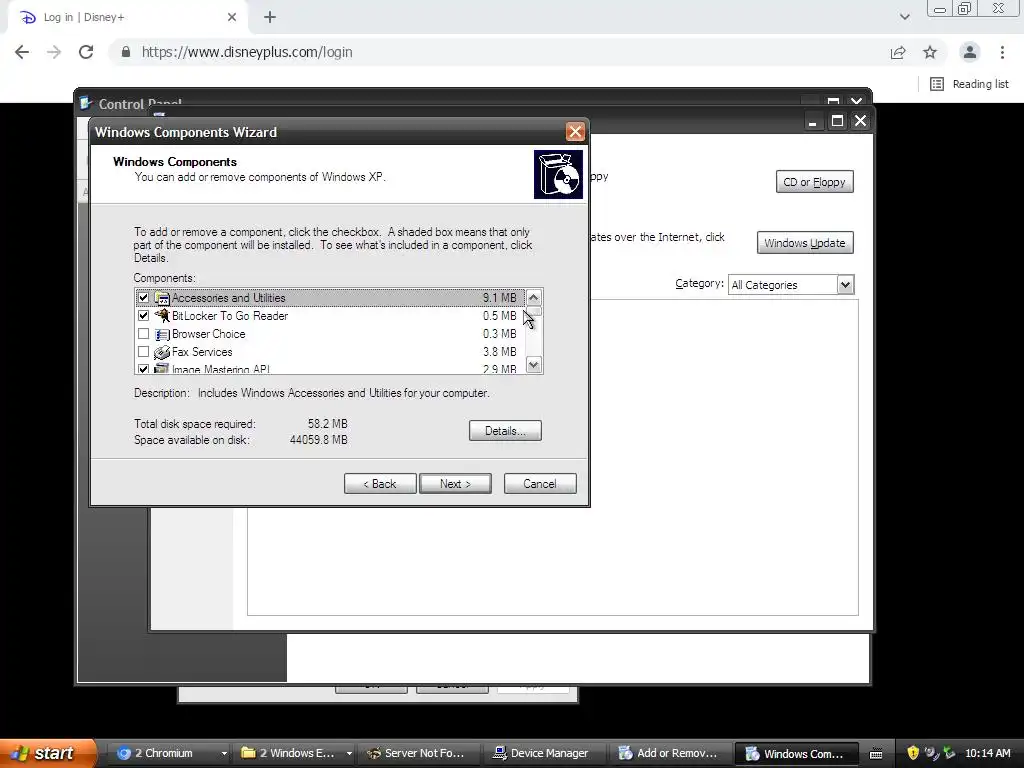Open the Reading list

pos(969,84)
